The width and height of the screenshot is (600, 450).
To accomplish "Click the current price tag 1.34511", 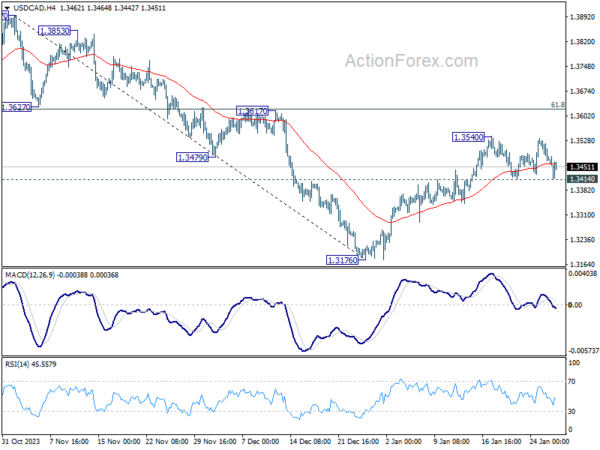I will coord(582,167).
